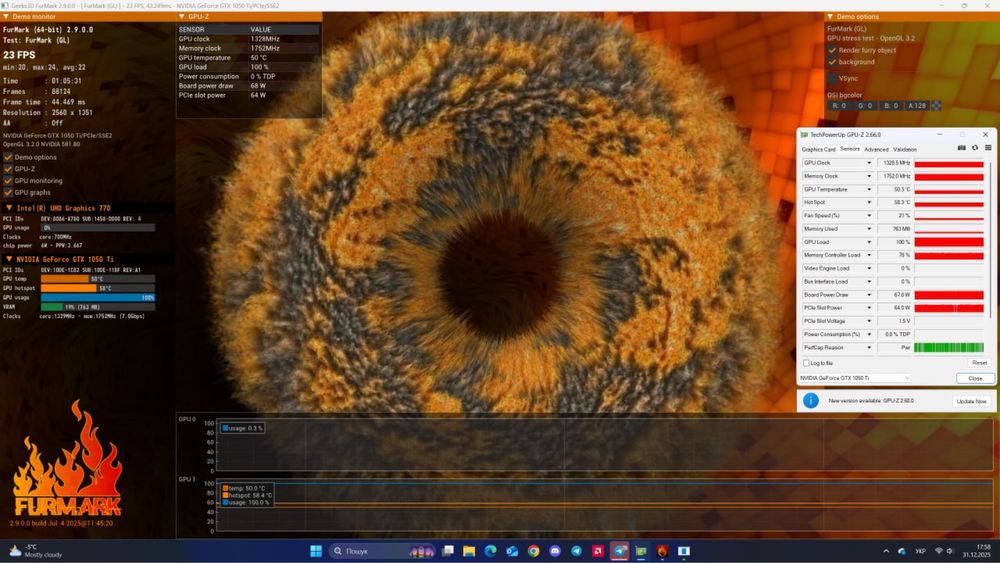
Task: Click the Update Now button
Action: 971,401
